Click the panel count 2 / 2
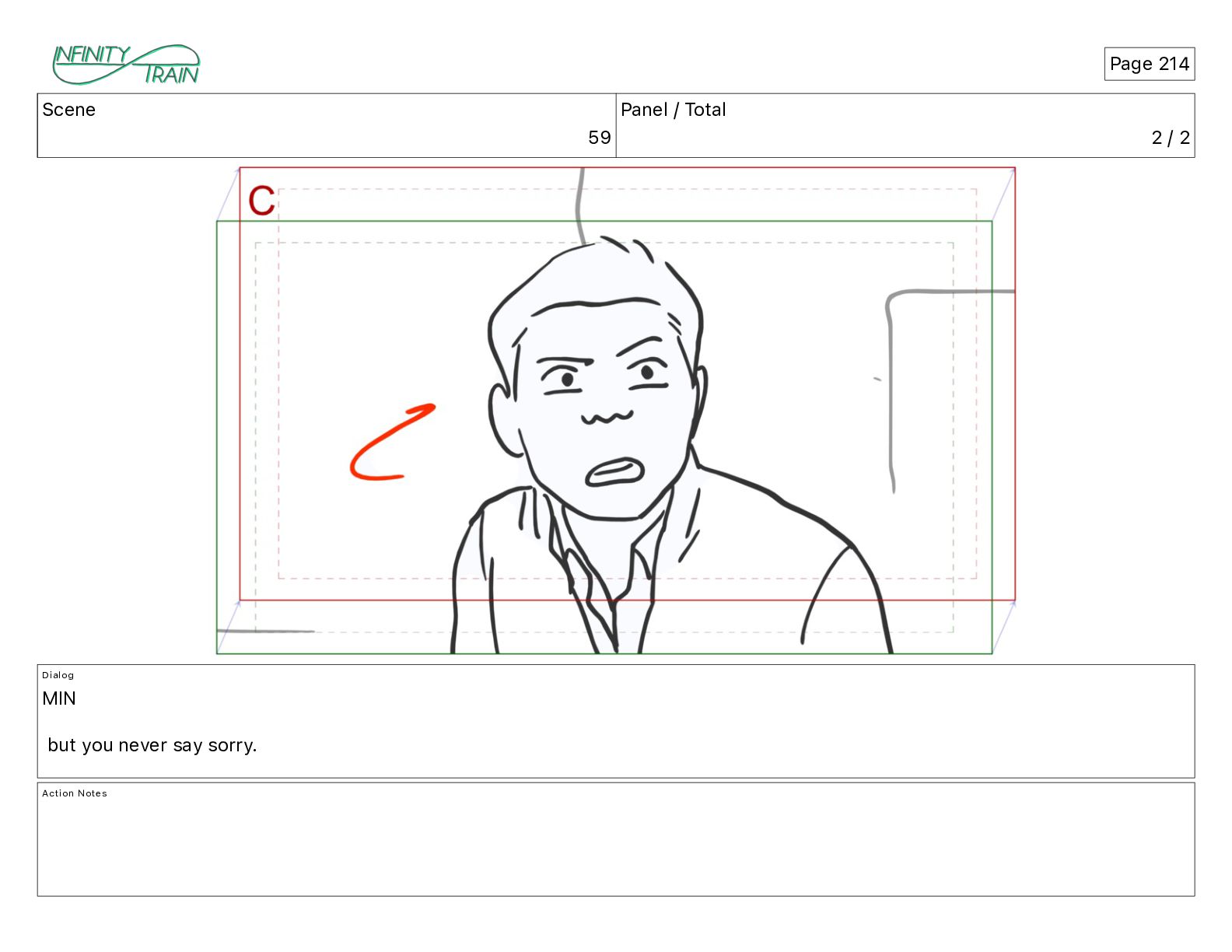The image size is (1232, 952). pyautogui.click(x=1170, y=138)
